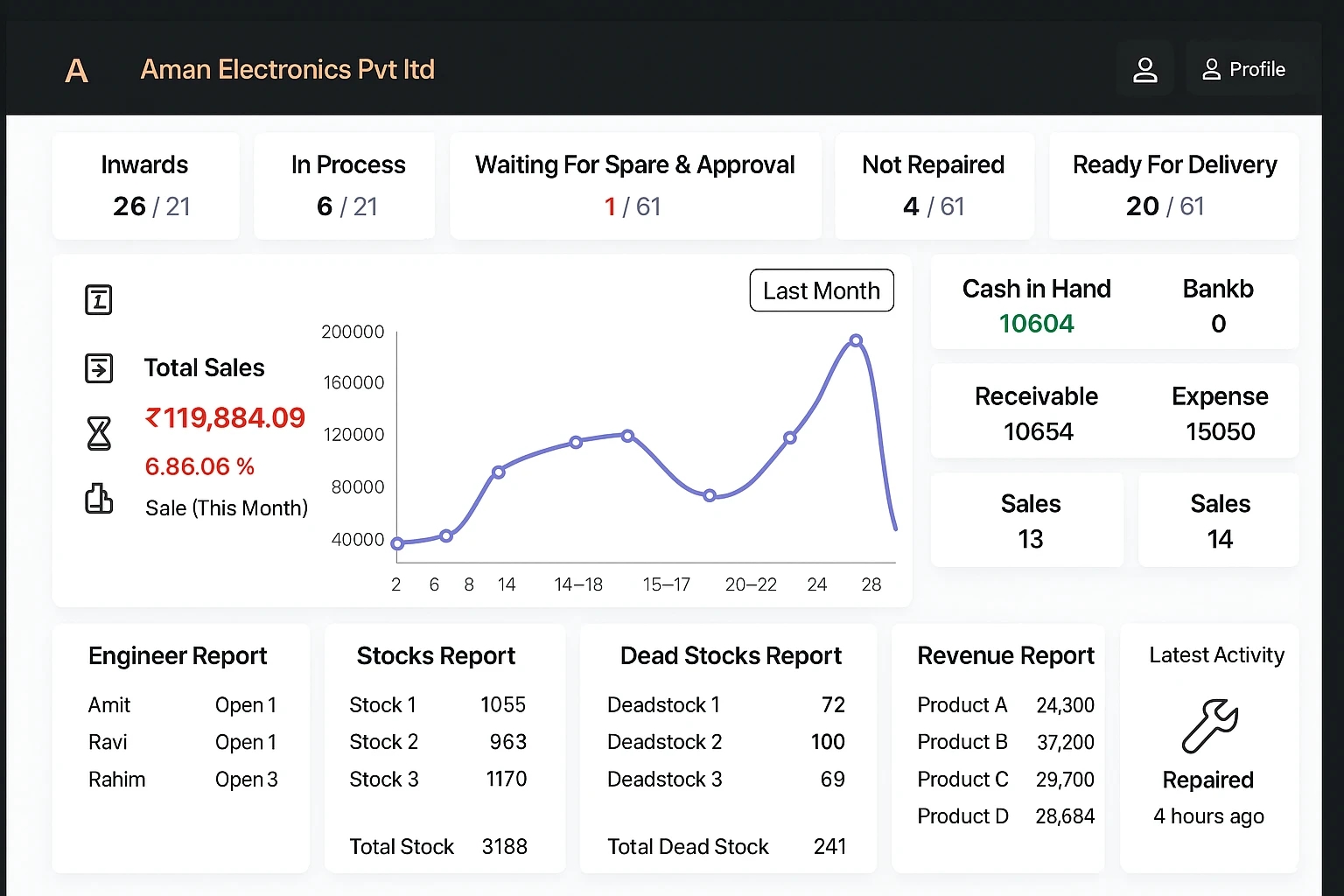1344x896 pixels.
Task: Click the Sale (This Month) label
Action: tap(227, 508)
